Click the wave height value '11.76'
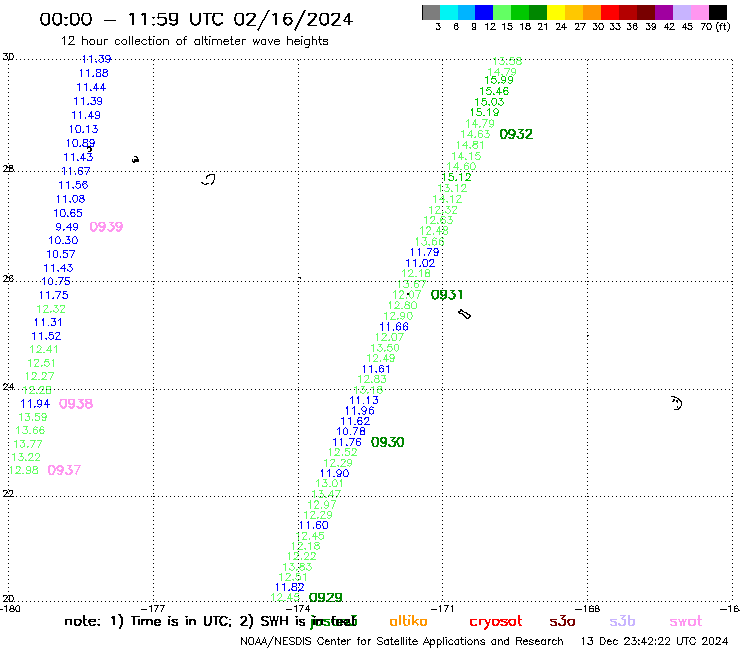This screenshot has width=740, height=650. coord(347,442)
